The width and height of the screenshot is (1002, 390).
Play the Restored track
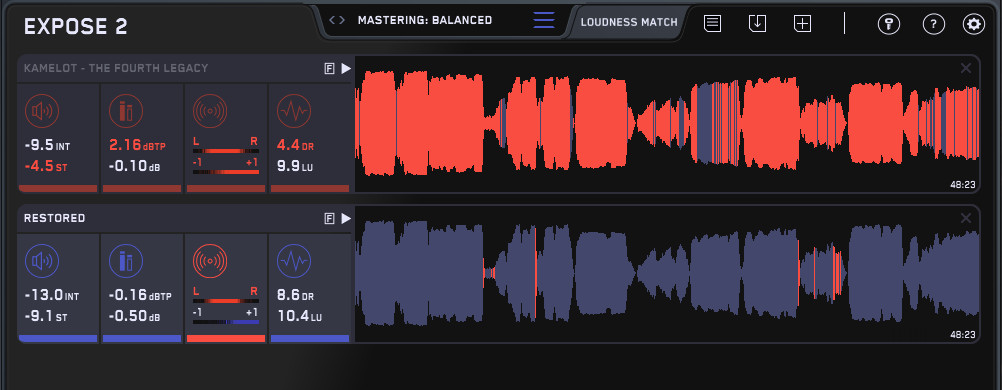(x=346, y=219)
